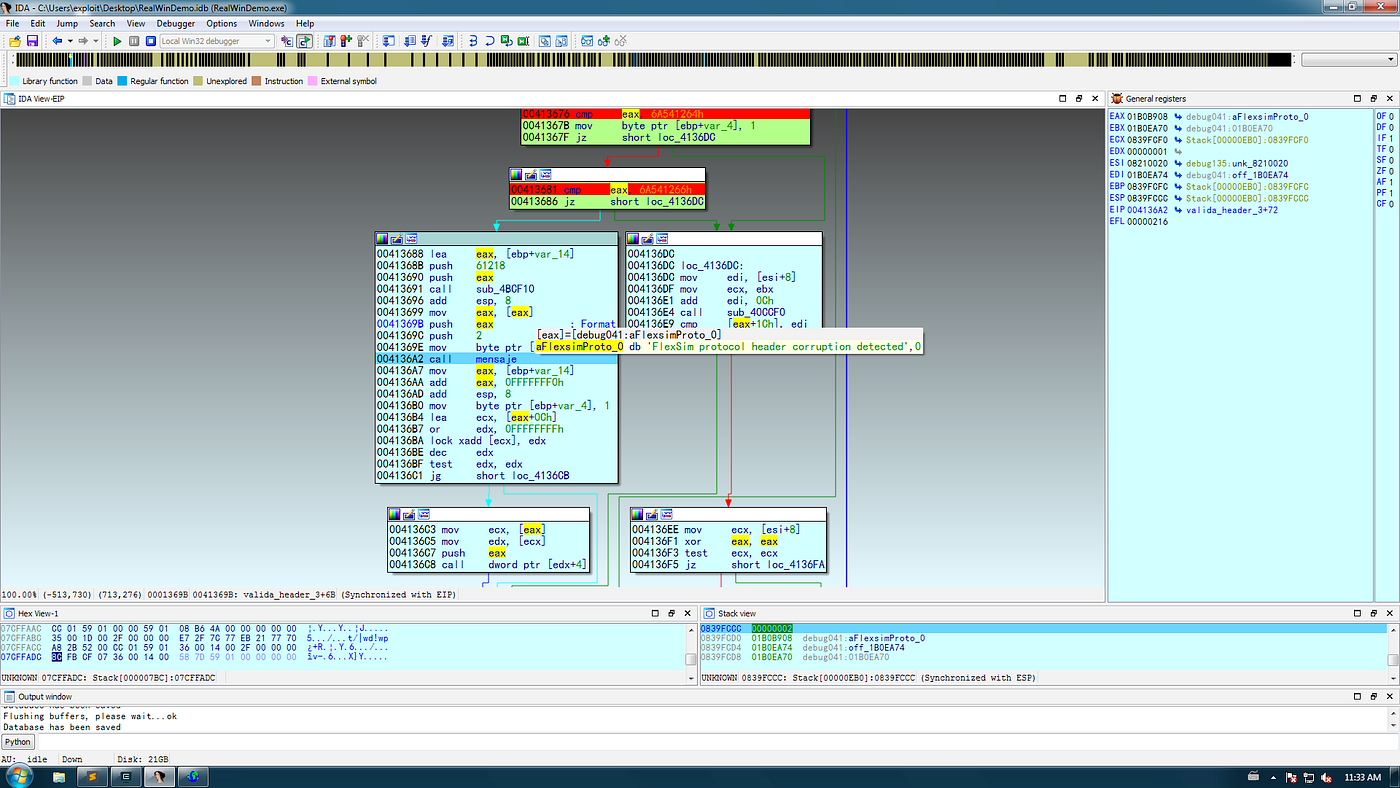The image size is (1400, 788).
Task: Open IDA from the Windows taskbar icon
Action: (160, 776)
